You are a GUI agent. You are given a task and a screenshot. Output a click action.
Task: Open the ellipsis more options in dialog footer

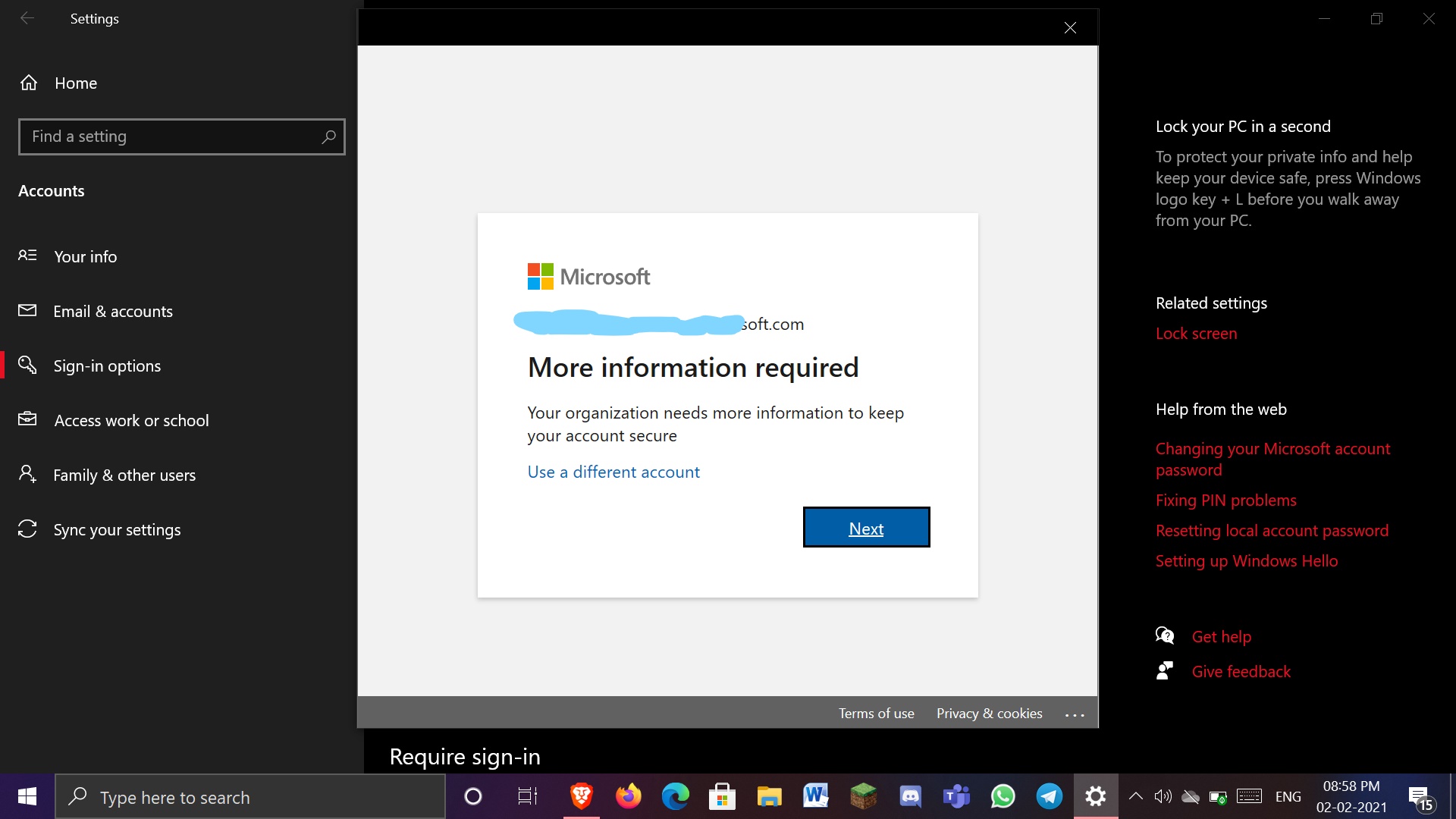[x=1075, y=714]
